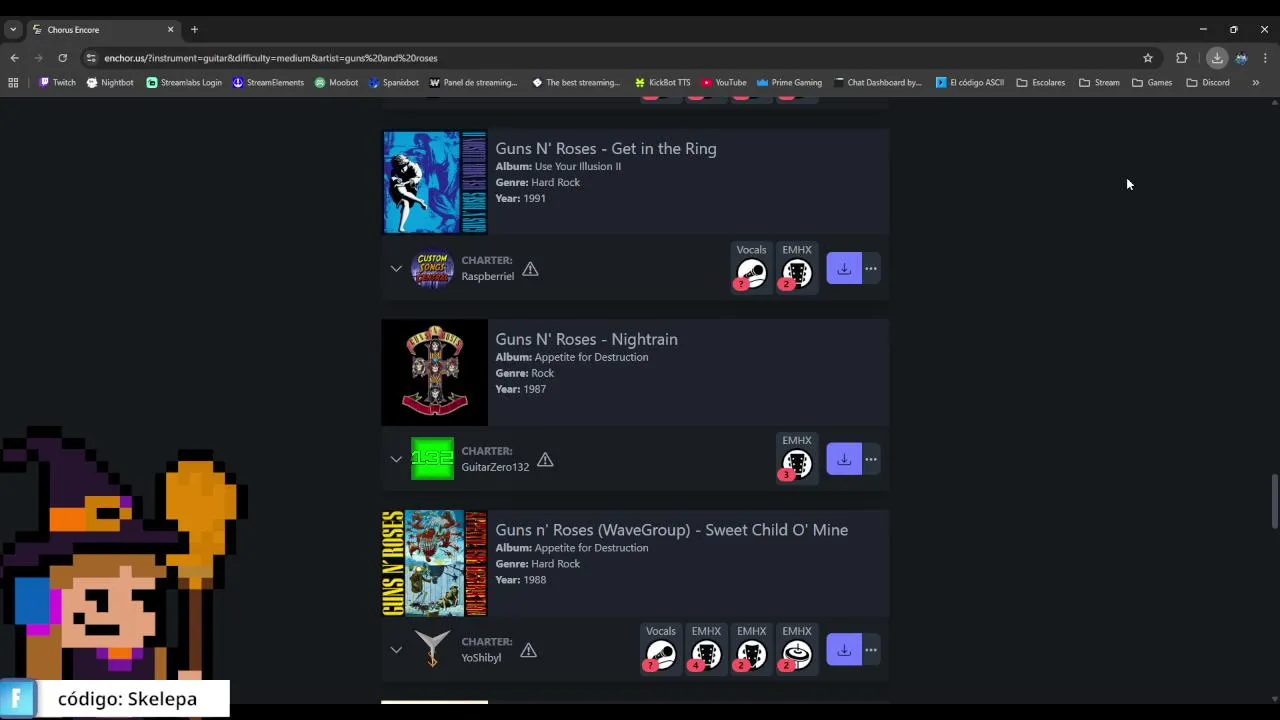Open the Prime Gaming bookmark

789,82
